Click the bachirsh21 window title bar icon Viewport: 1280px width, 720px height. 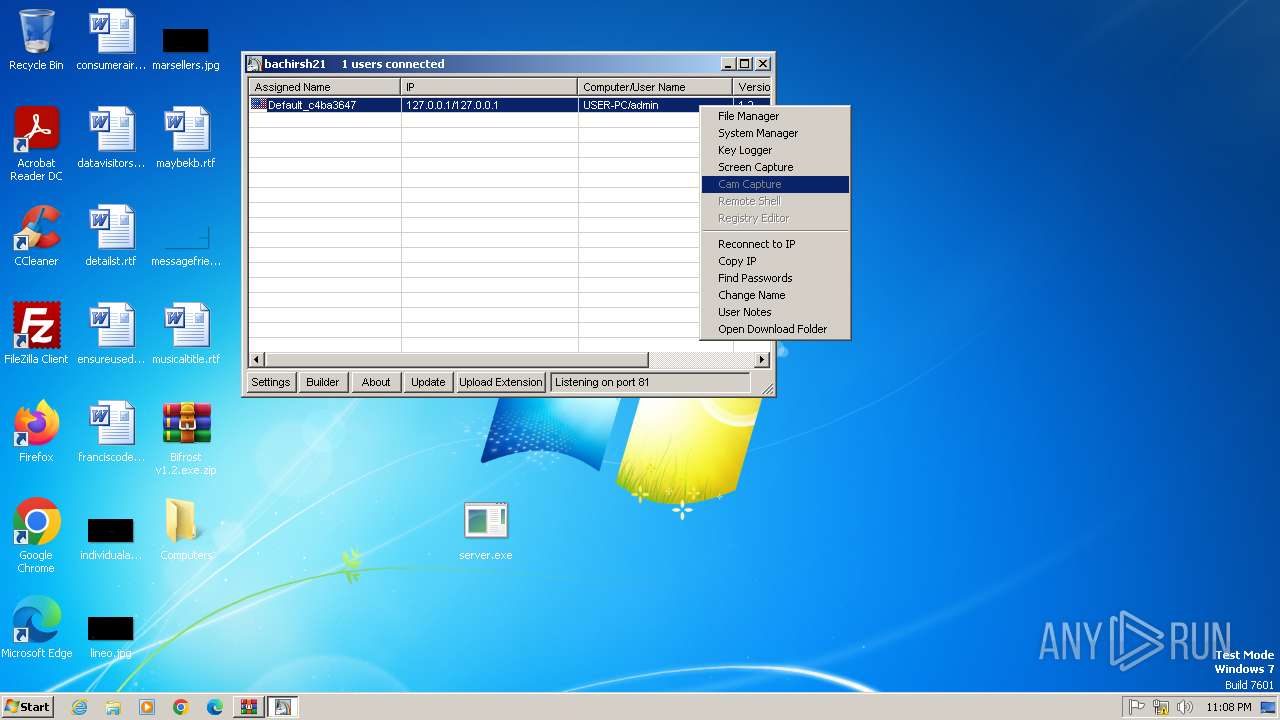(x=254, y=64)
